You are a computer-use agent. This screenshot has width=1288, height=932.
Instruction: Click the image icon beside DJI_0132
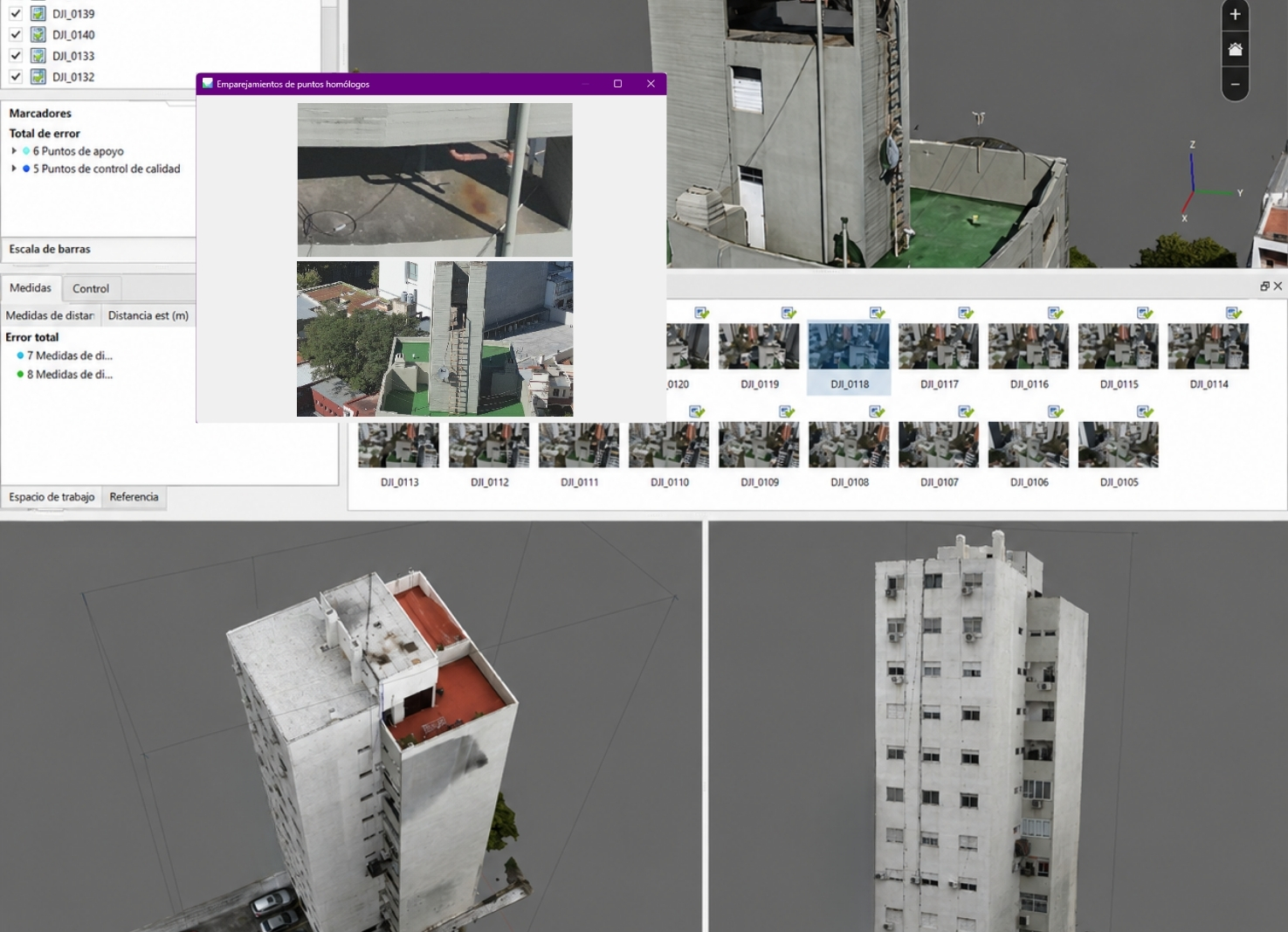point(38,77)
